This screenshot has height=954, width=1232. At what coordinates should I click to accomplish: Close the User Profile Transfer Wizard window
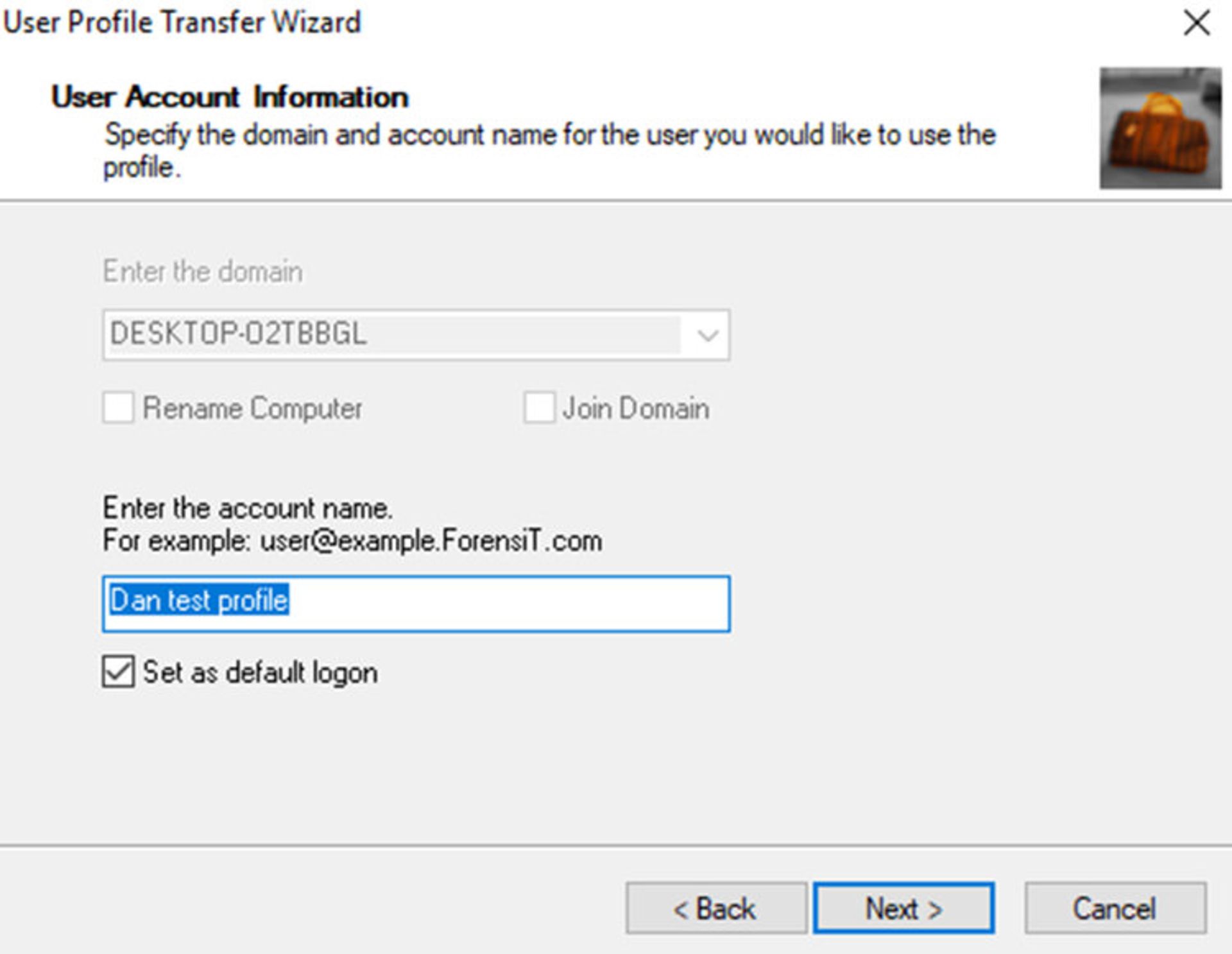(x=1196, y=24)
